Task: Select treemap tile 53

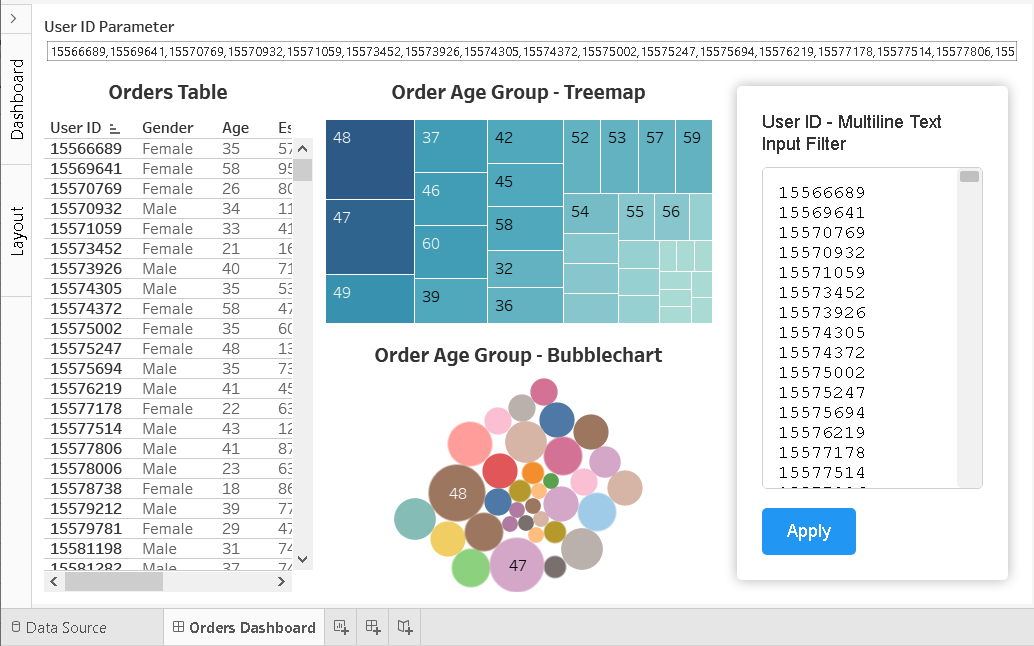Action: pos(619,156)
